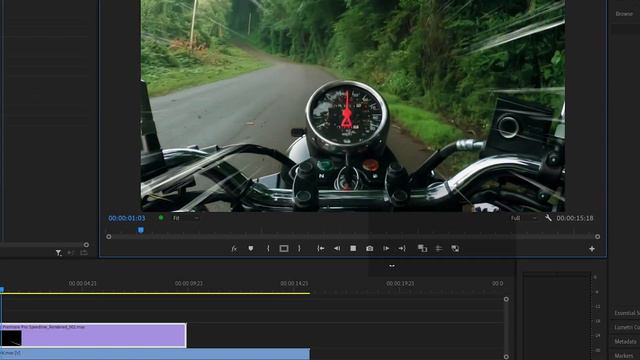Screen dimensions: 640x360
Task: Click timeline ruler at 00:00:14:23
Action: pos(294,283)
